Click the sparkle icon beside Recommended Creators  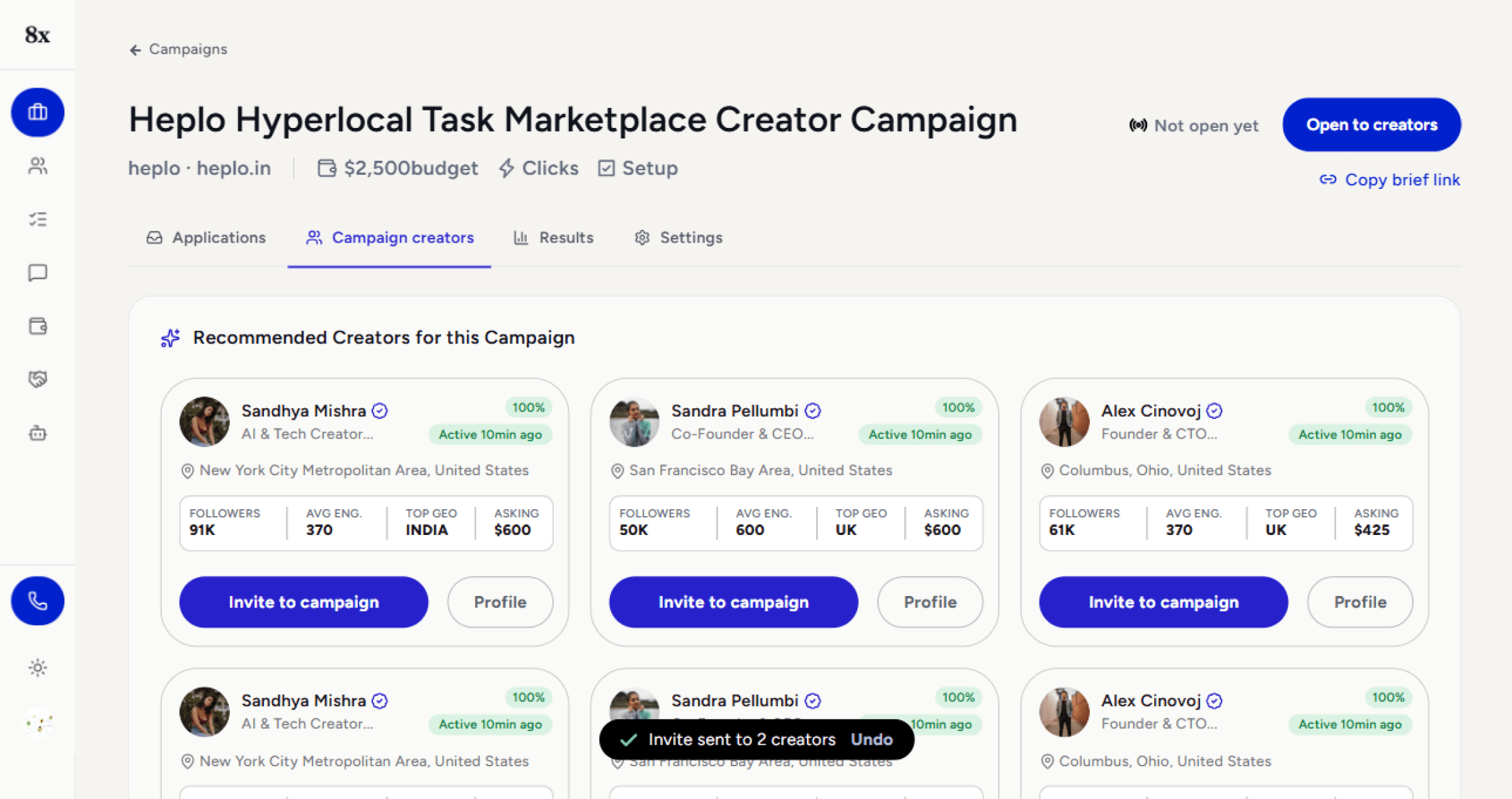pyautogui.click(x=170, y=338)
